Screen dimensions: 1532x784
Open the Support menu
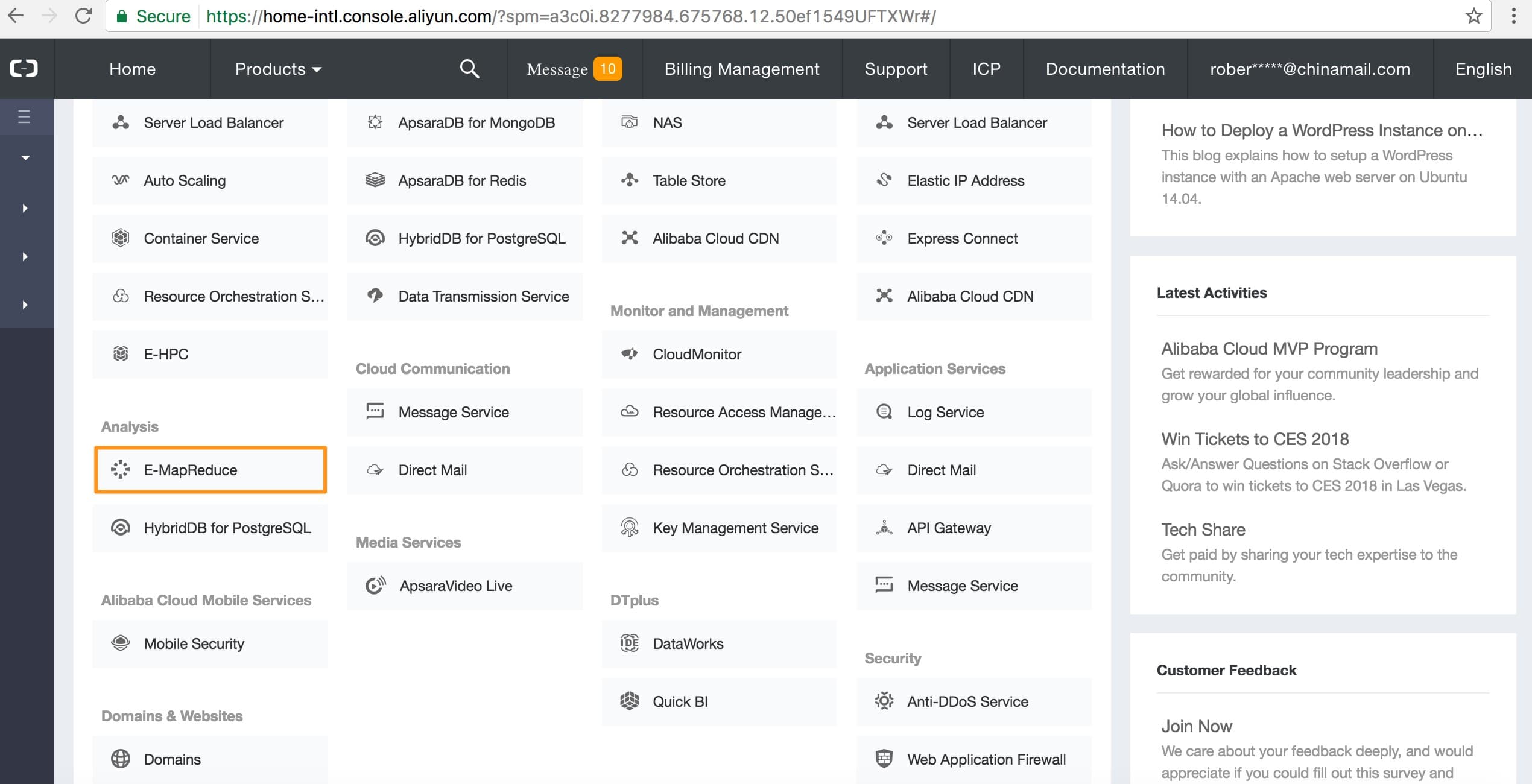pyautogui.click(x=896, y=69)
